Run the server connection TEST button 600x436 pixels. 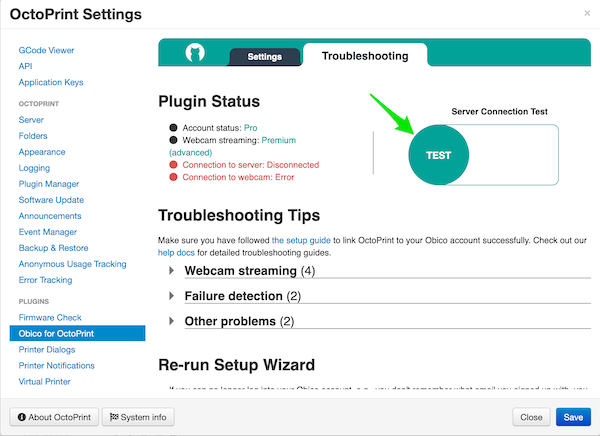pos(439,155)
